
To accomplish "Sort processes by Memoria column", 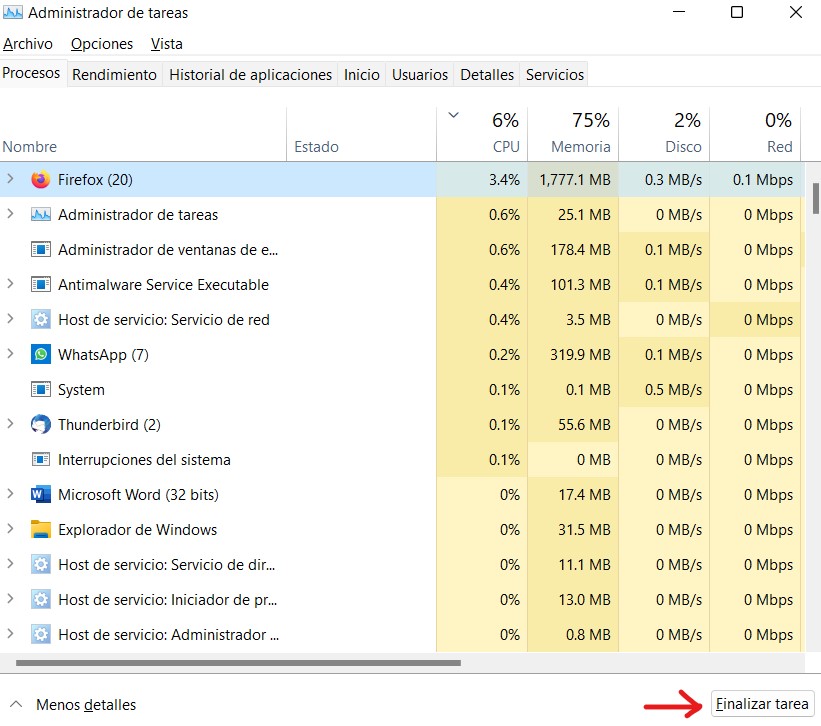I will [580, 146].
